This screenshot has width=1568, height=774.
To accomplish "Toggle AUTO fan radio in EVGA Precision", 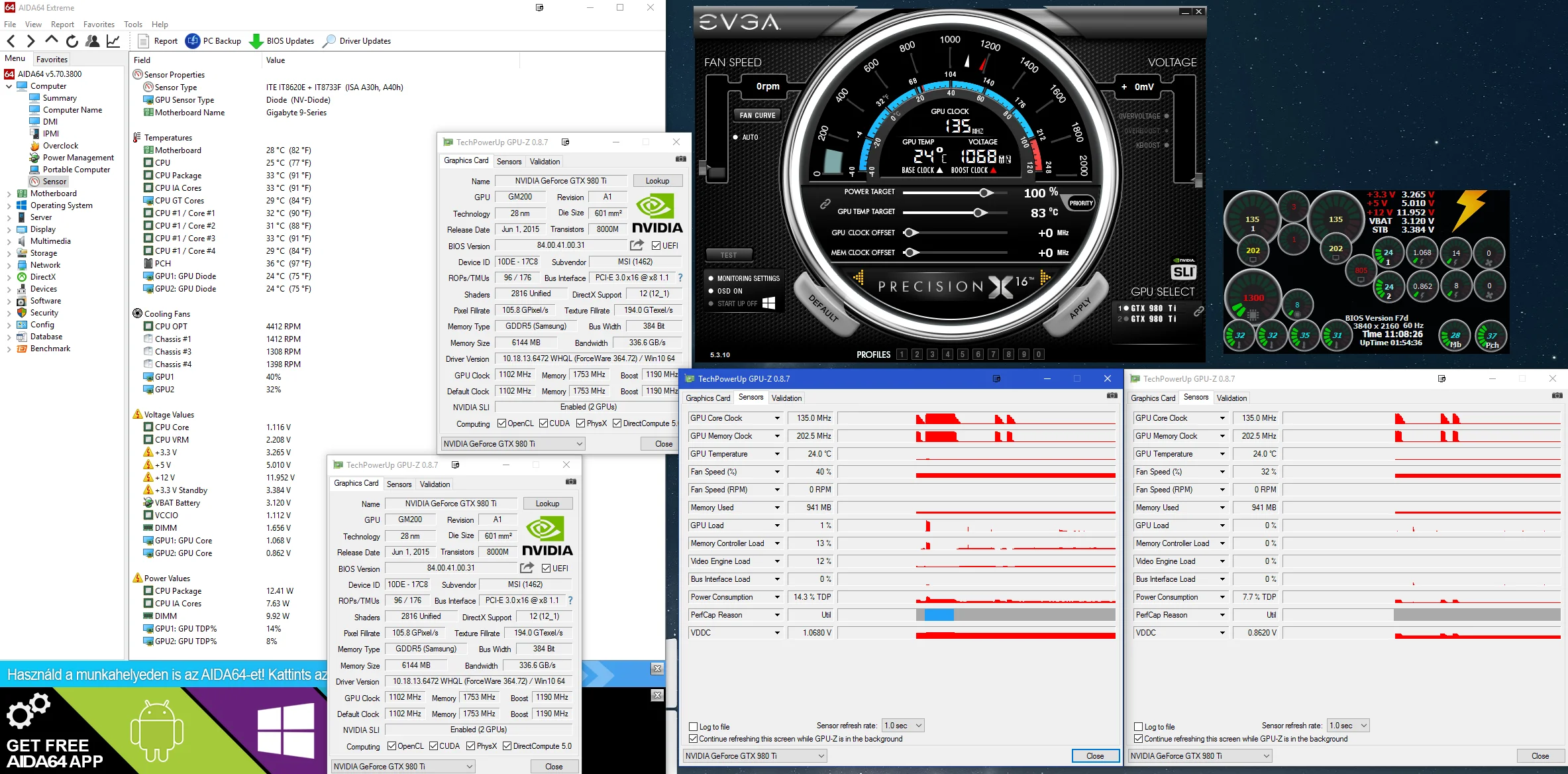I will click(x=736, y=137).
